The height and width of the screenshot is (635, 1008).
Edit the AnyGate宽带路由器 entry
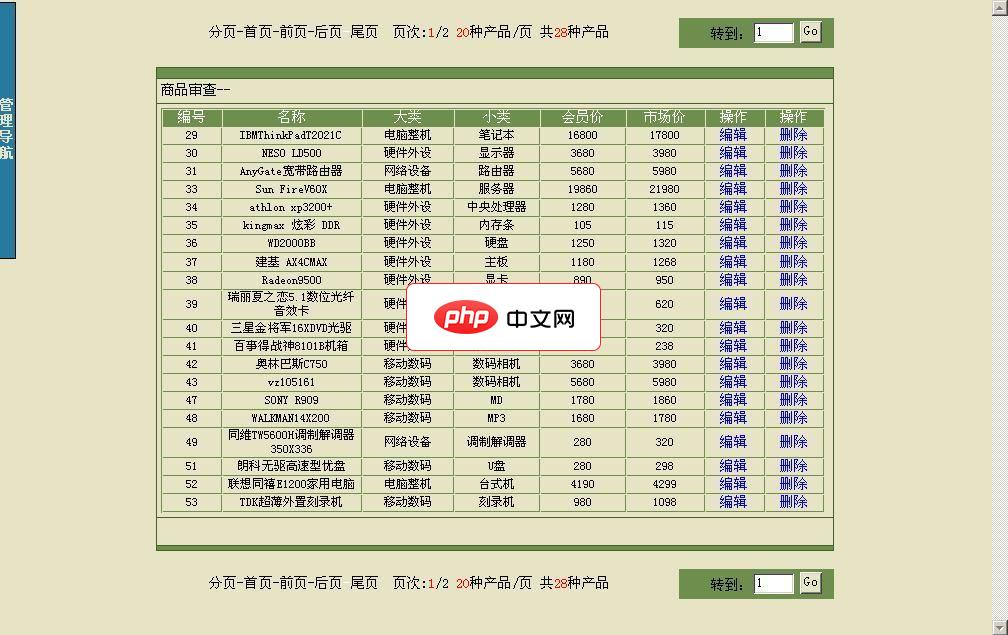click(733, 171)
